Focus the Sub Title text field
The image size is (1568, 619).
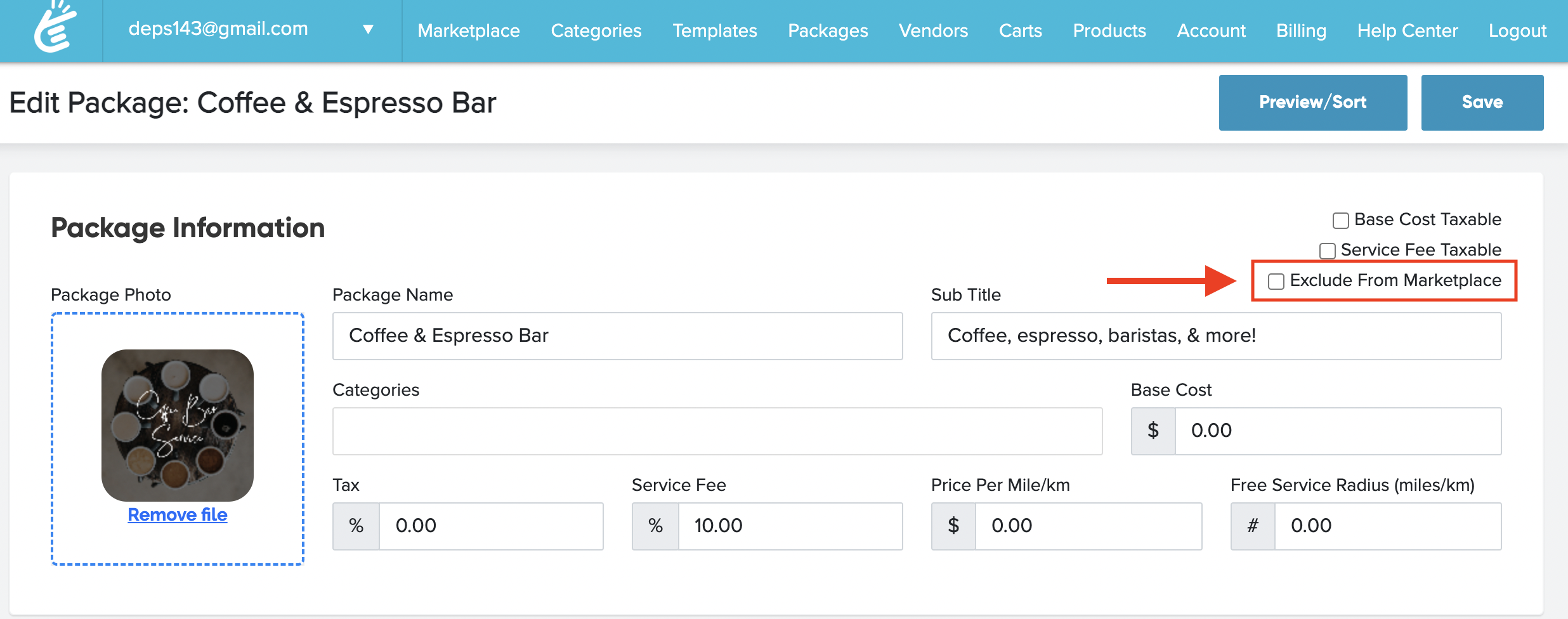pos(1215,336)
